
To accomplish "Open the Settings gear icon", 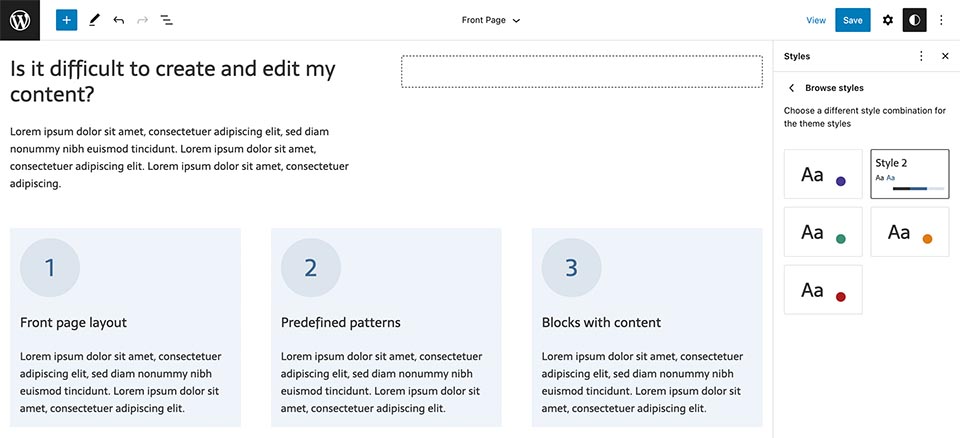I will click(888, 20).
